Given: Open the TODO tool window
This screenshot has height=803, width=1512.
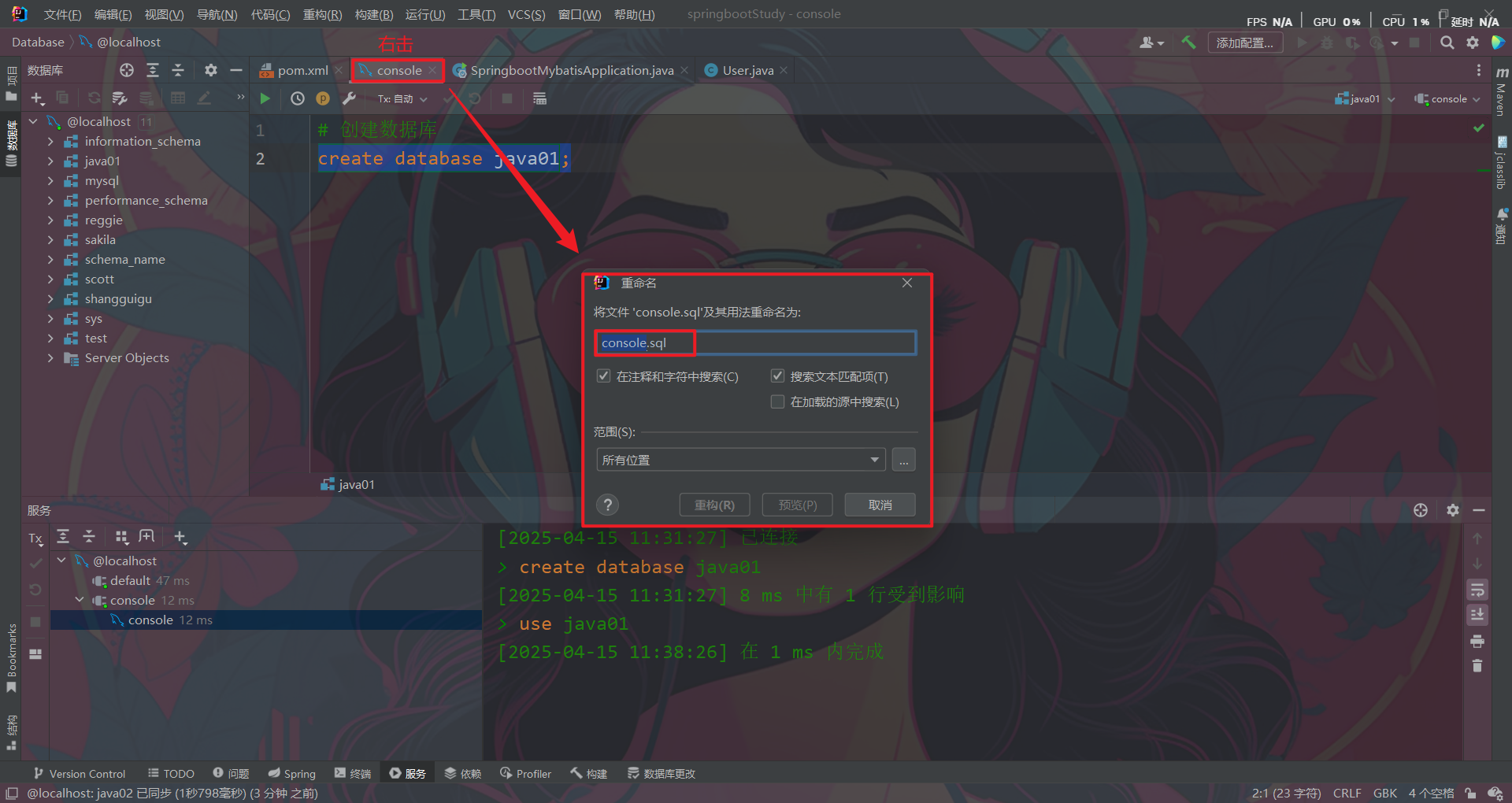Looking at the screenshot, I should coord(171,774).
